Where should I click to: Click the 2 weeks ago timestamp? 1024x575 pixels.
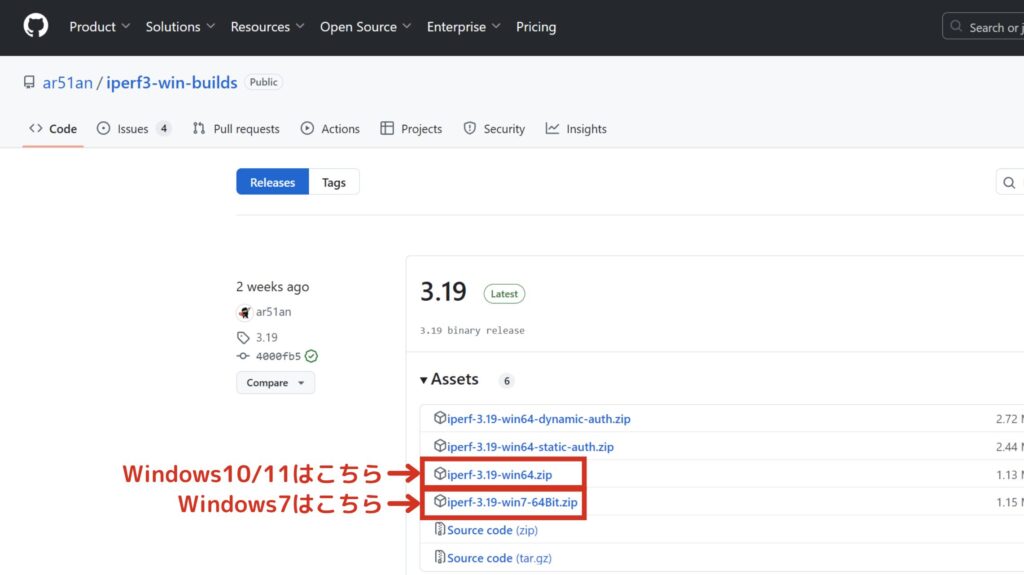tap(272, 286)
